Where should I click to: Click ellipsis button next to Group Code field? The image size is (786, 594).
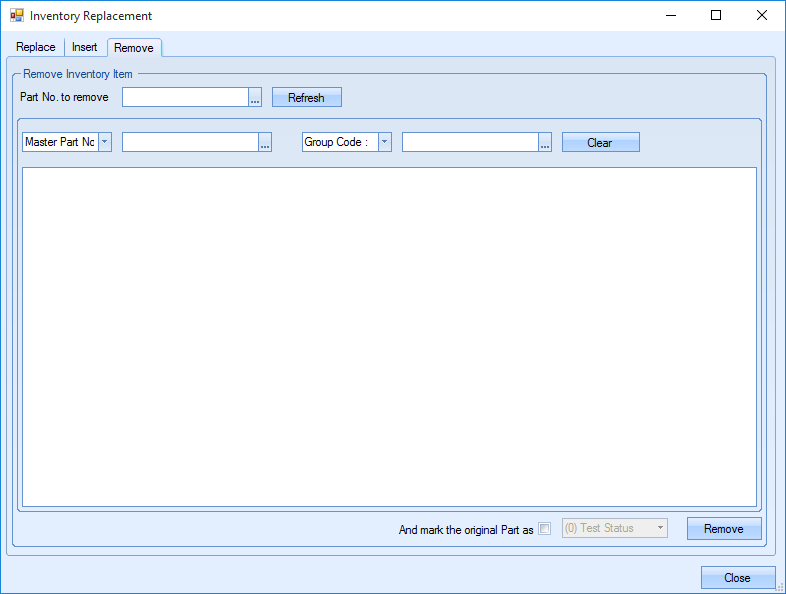pyautogui.click(x=545, y=143)
